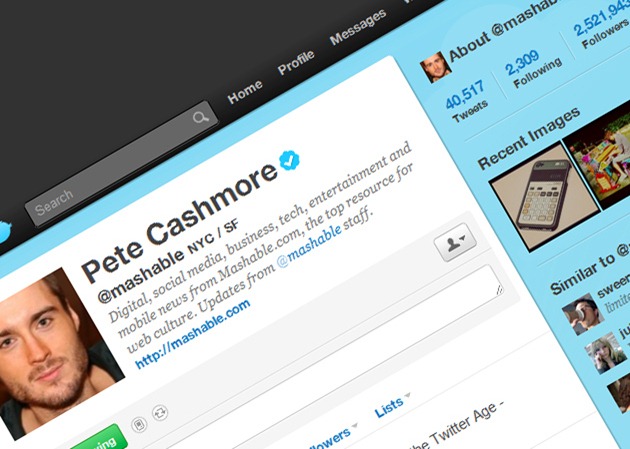View the 2,309 Following count

pos(533,69)
